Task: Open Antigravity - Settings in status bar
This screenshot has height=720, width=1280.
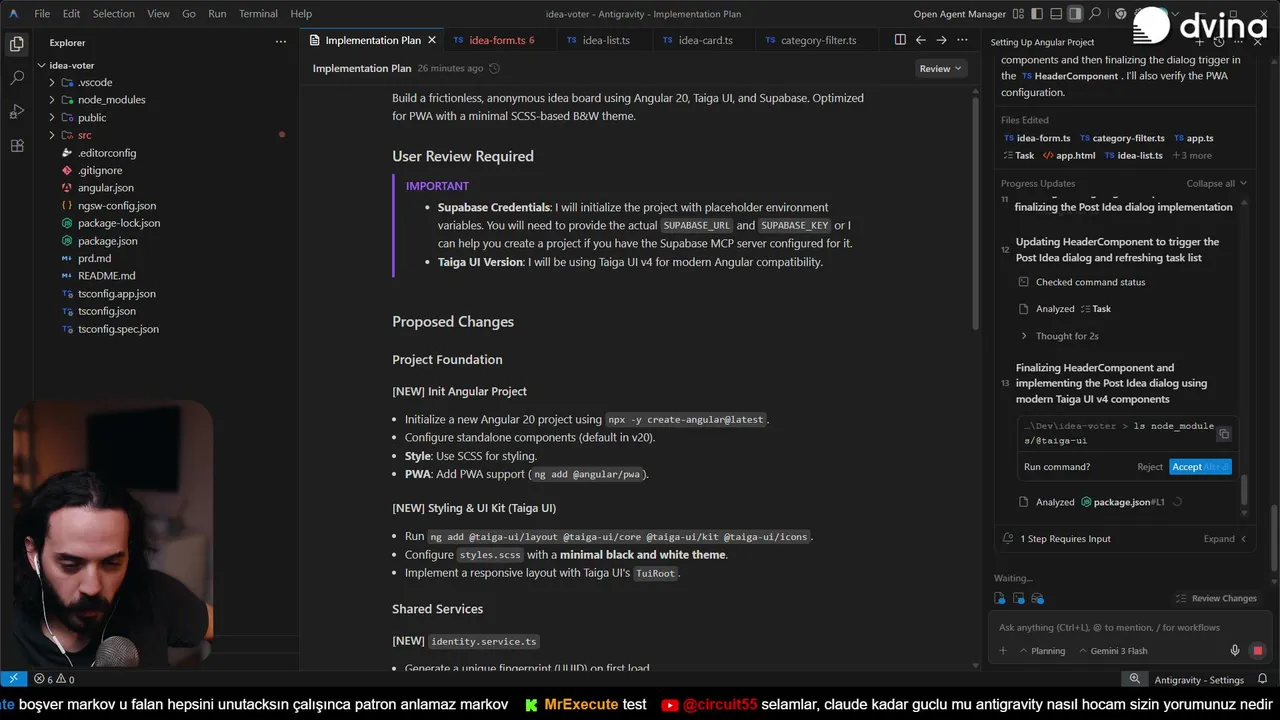Action: (1198, 680)
